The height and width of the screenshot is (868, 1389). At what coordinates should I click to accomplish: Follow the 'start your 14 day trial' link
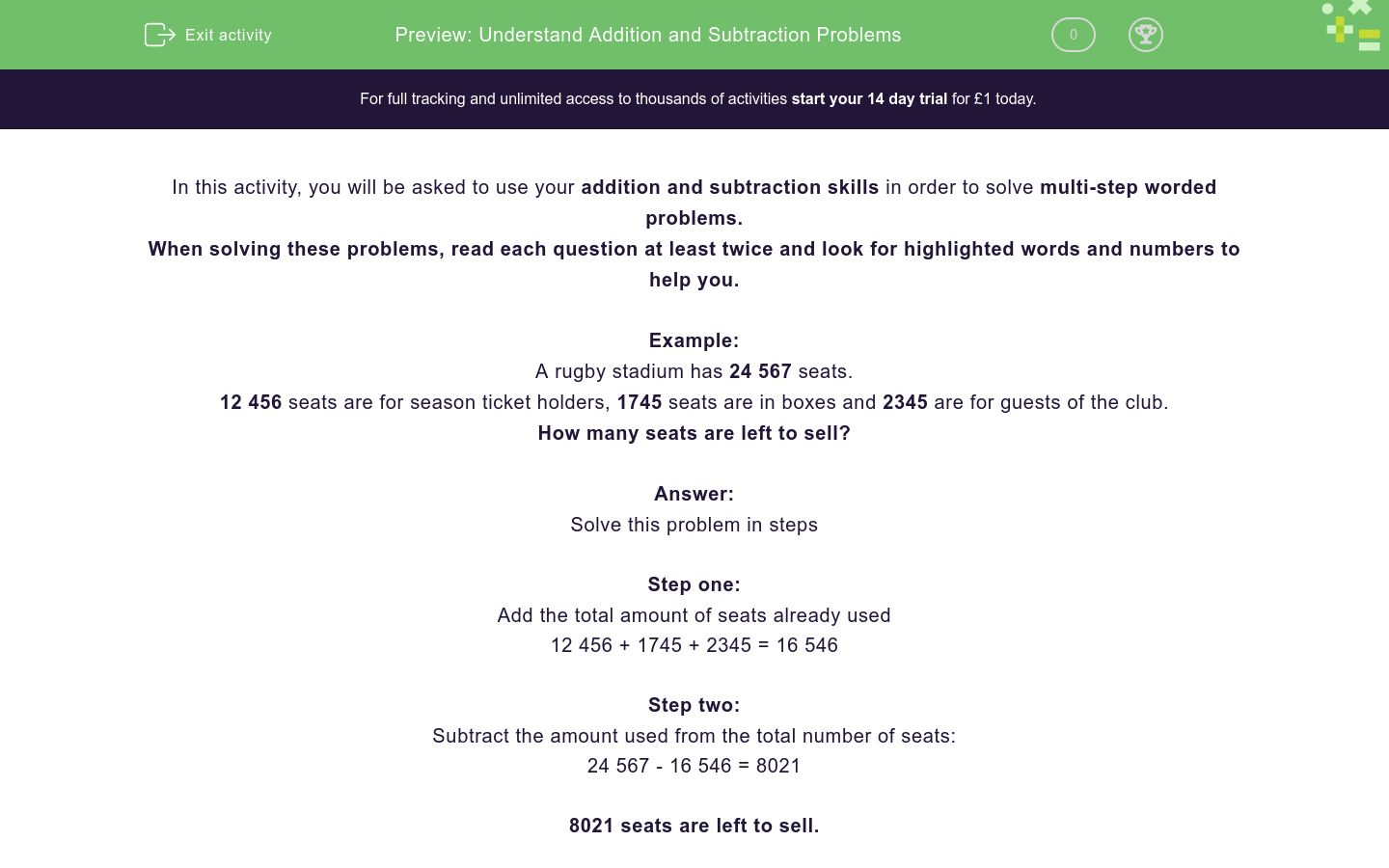coord(869,99)
